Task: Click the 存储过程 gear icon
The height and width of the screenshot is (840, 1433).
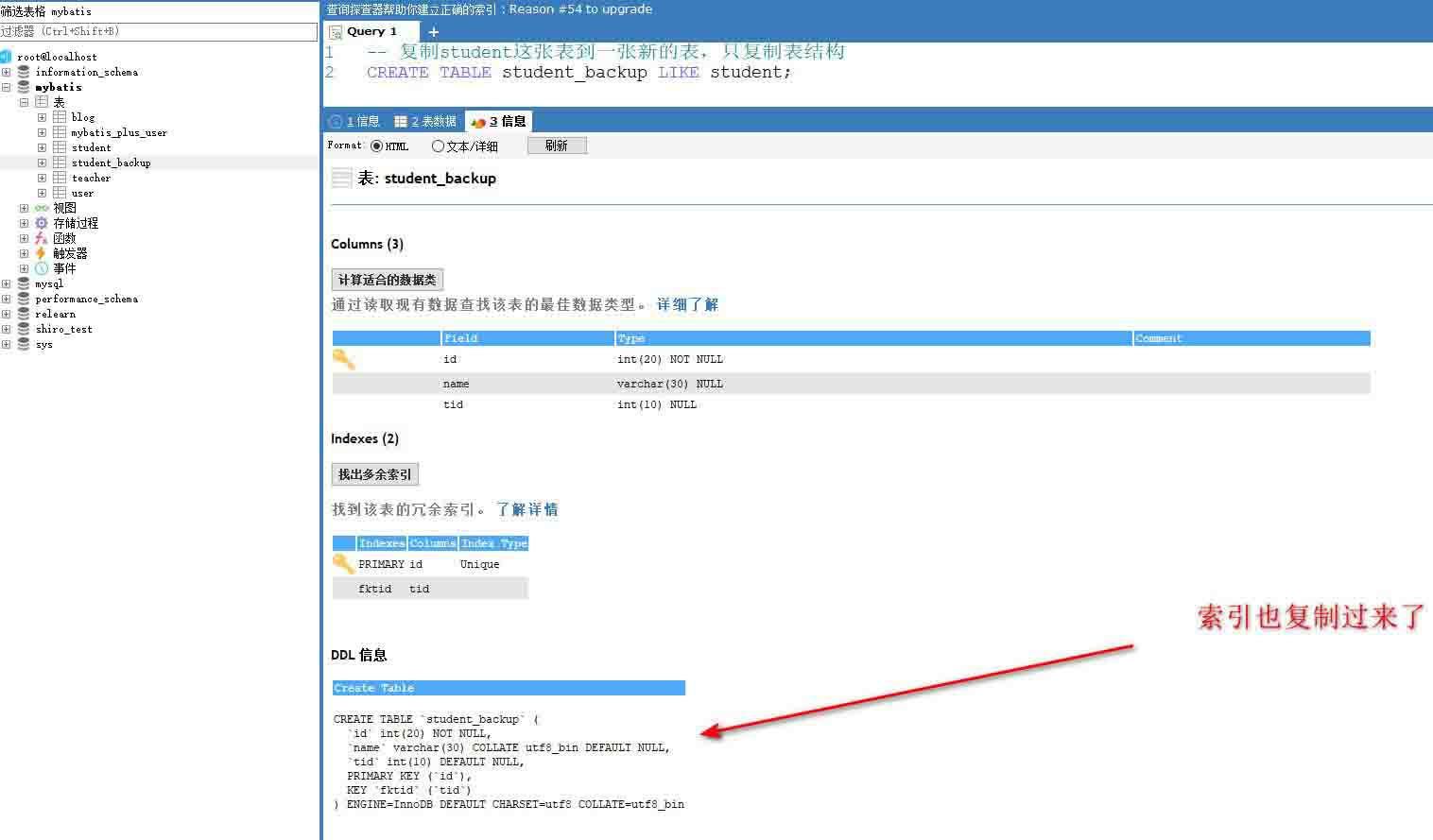Action: 42,223
